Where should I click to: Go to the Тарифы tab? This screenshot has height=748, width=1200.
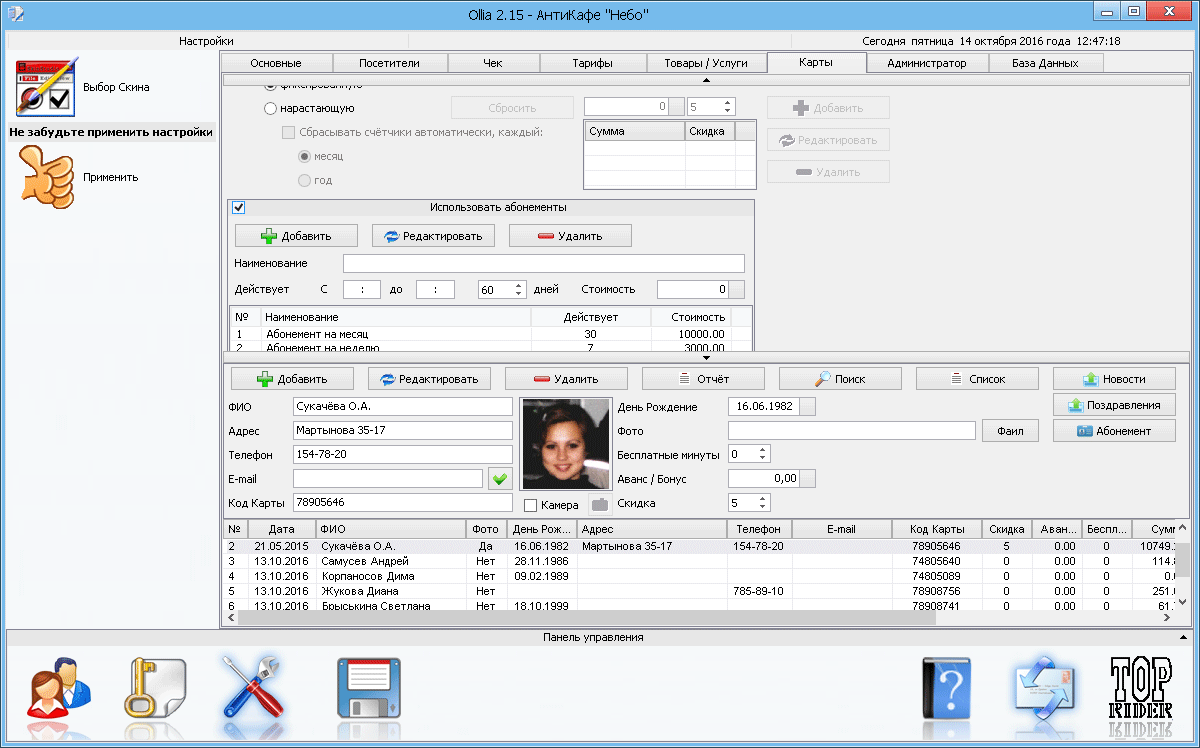click(x=593, y=63)
